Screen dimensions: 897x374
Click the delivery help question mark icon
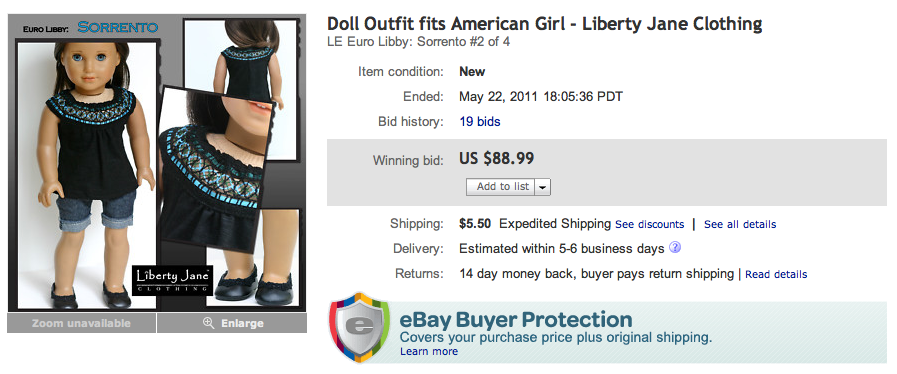point(675,248)
